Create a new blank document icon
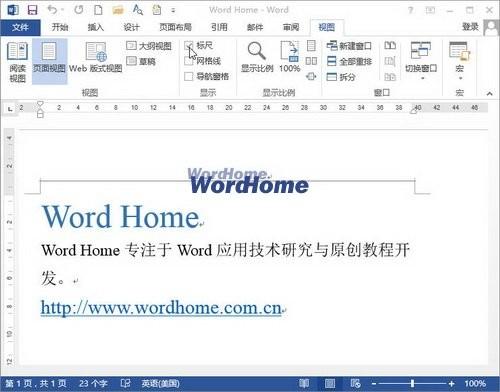Viewport: 500px width, 392px height. [x=98, y=10]
